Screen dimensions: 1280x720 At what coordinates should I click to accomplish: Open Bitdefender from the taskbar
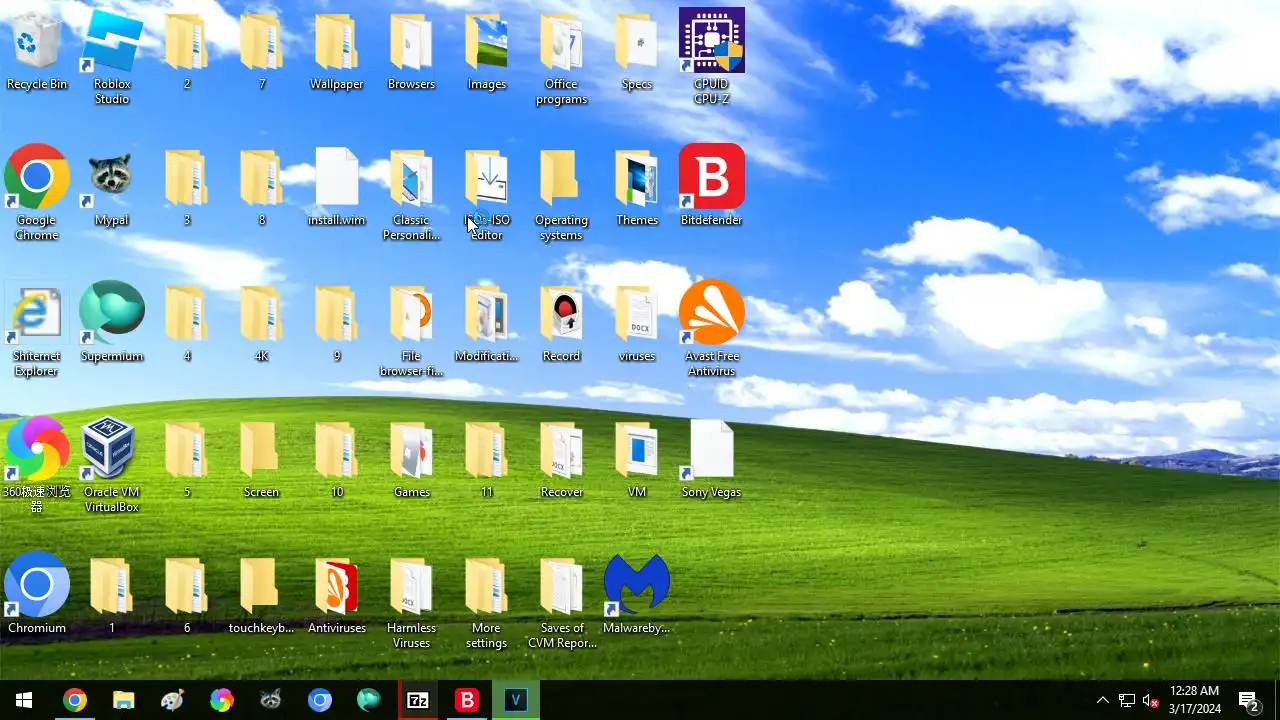467,700
